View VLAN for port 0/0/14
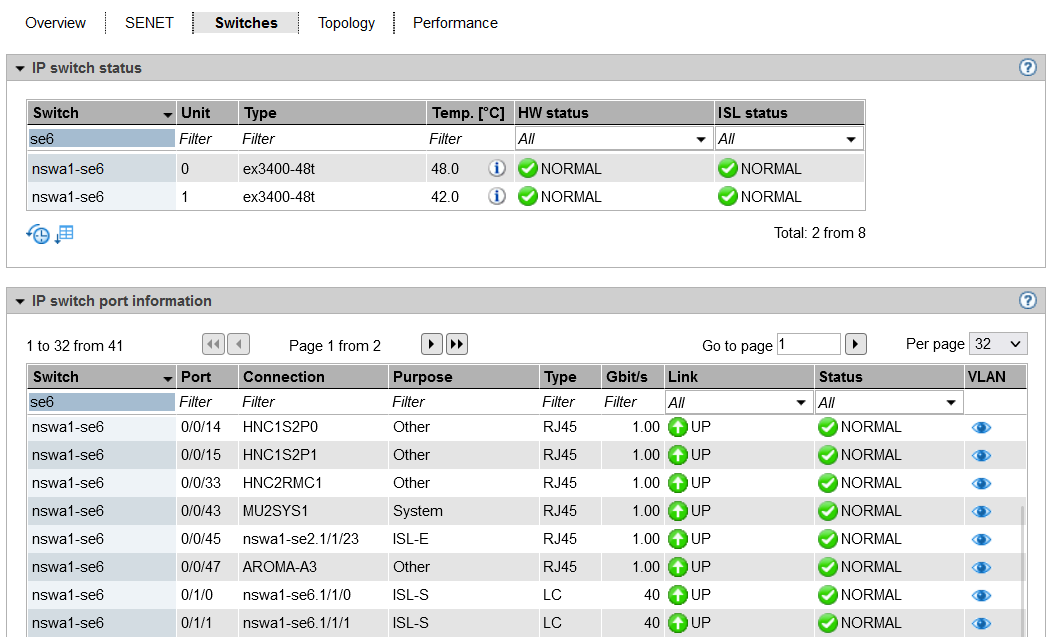Image resolution: width=1052 pixels, height=637 pixels. click(981, 427)
